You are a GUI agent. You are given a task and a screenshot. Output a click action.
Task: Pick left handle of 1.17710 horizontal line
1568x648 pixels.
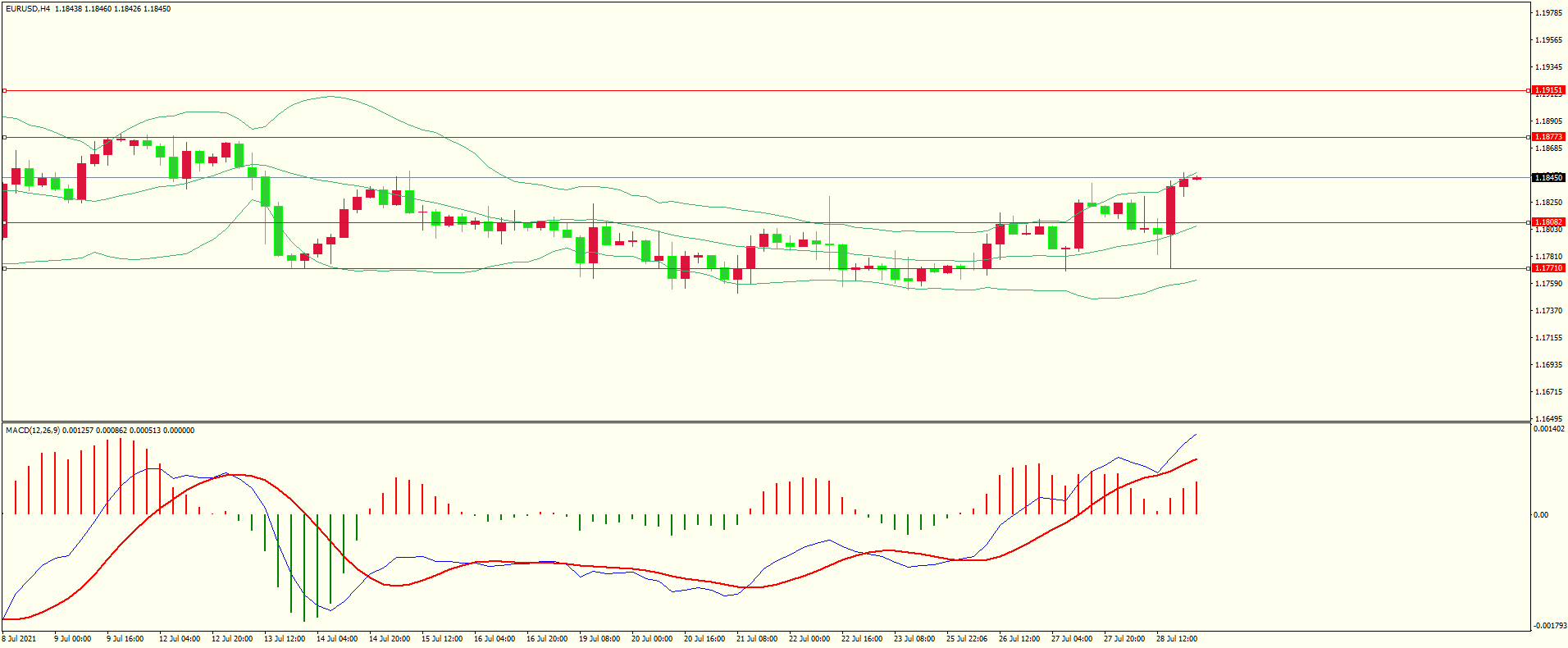(x=4, y=268)
